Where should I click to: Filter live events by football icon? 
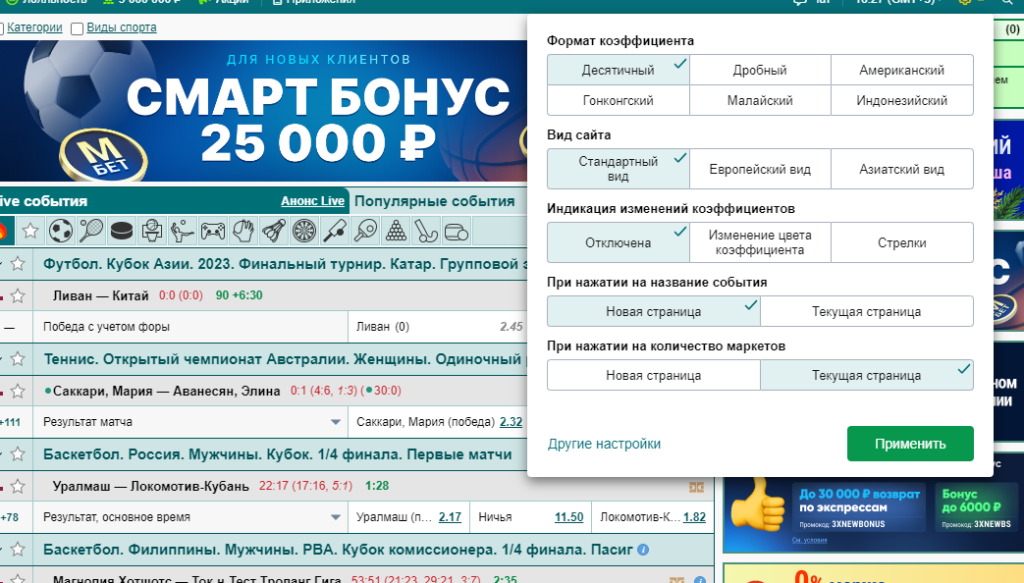[61, 231]
